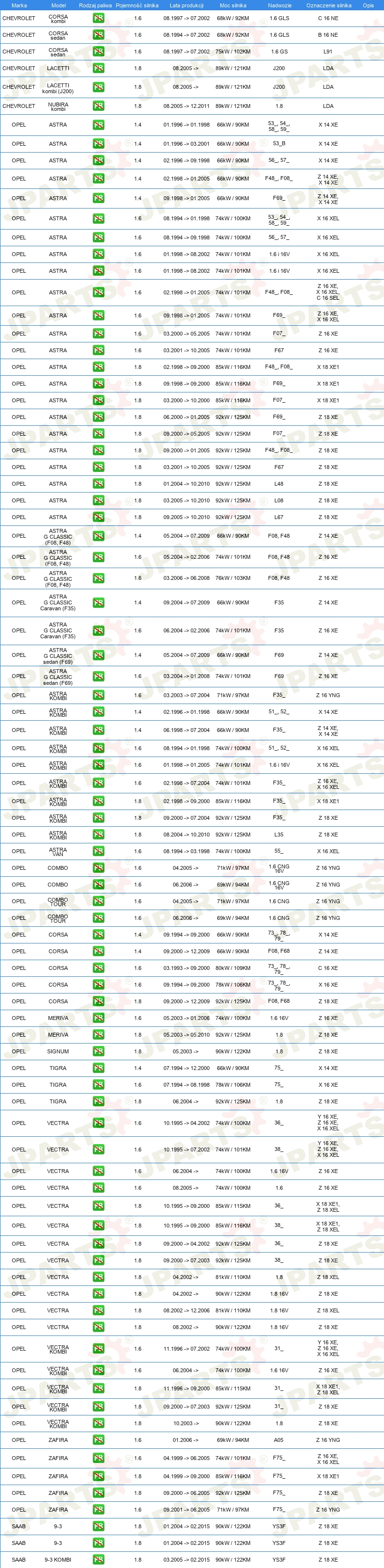Click fuel icon in Opel Signum row

click(x=98, y=1051)
